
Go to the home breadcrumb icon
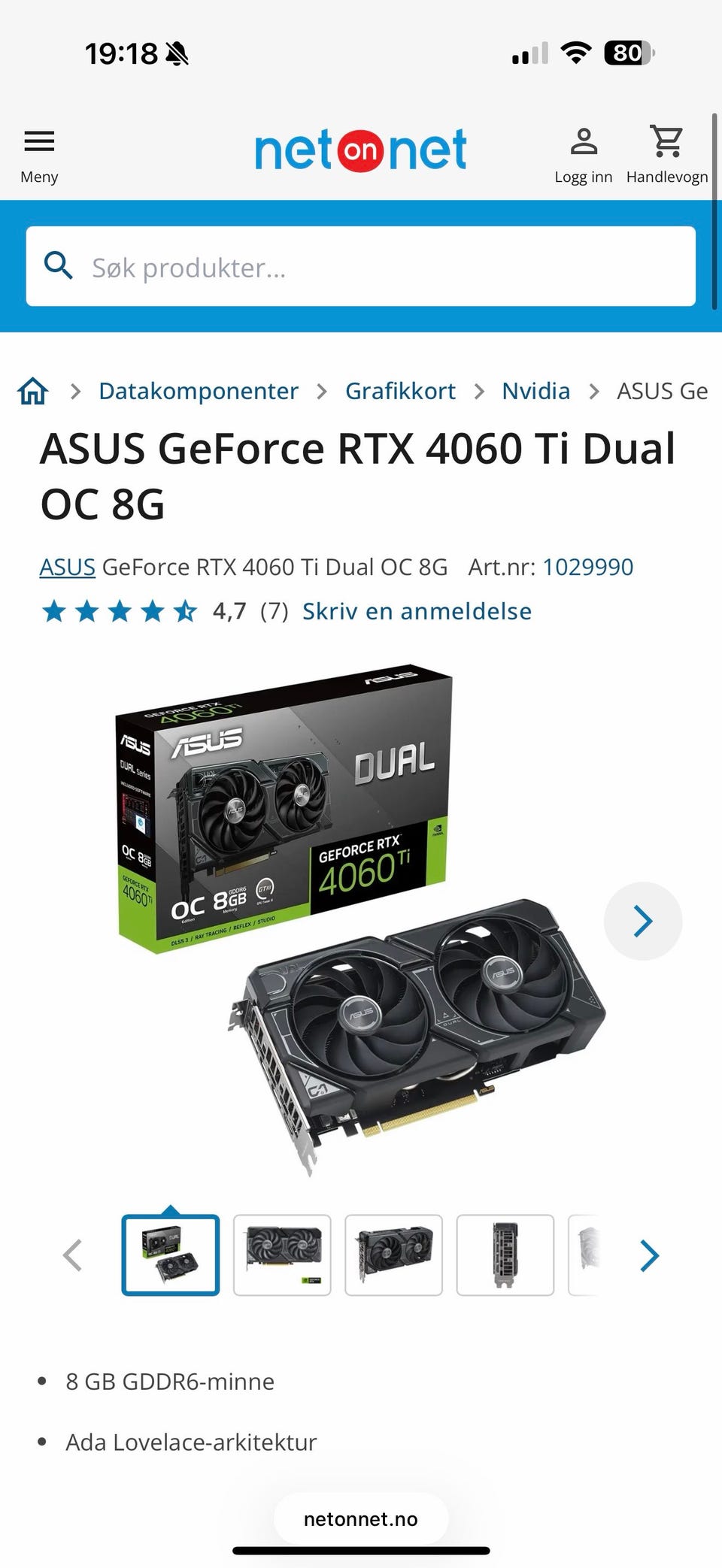[33, 391]
